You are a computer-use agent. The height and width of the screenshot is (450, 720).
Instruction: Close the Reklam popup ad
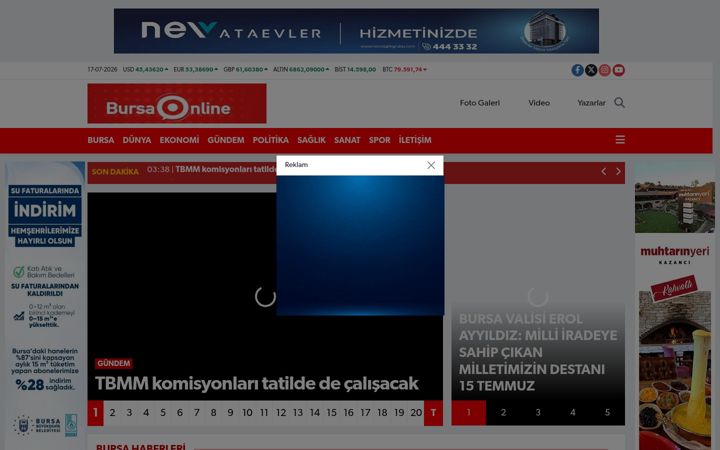point(431,165)
